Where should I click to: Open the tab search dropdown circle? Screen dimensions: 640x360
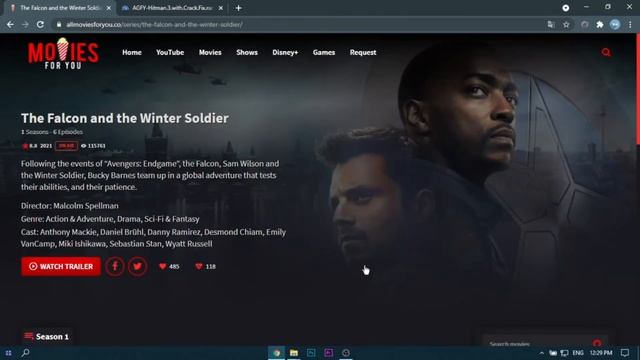point(566,8)
